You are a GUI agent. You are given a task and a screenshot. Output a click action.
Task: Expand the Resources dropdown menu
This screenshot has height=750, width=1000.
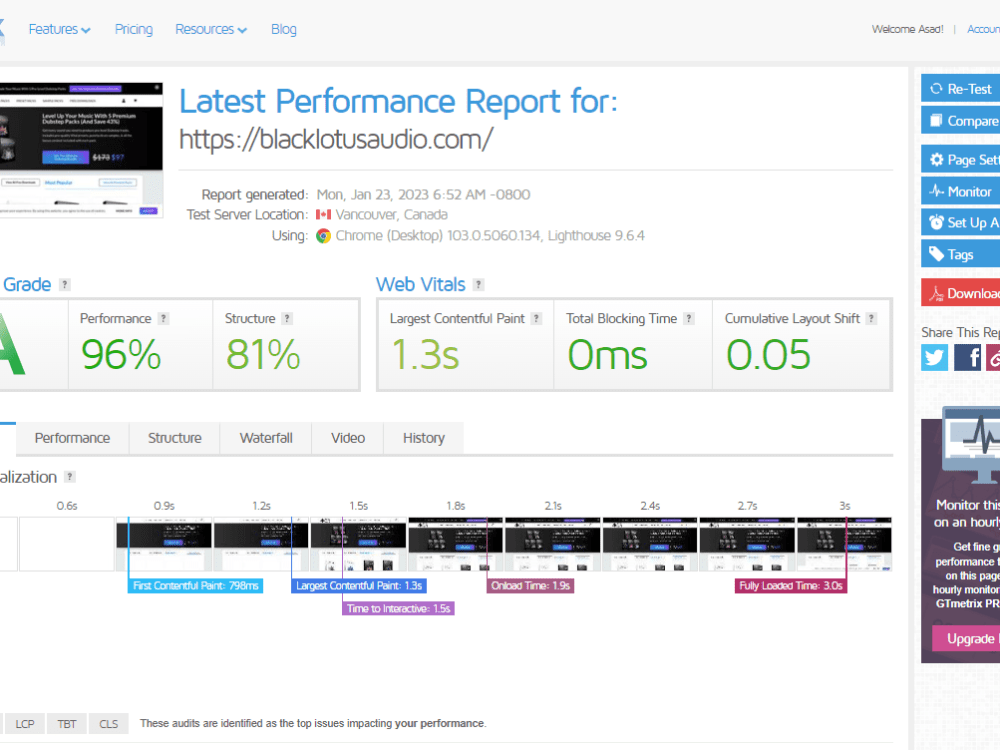pos(211,29)
